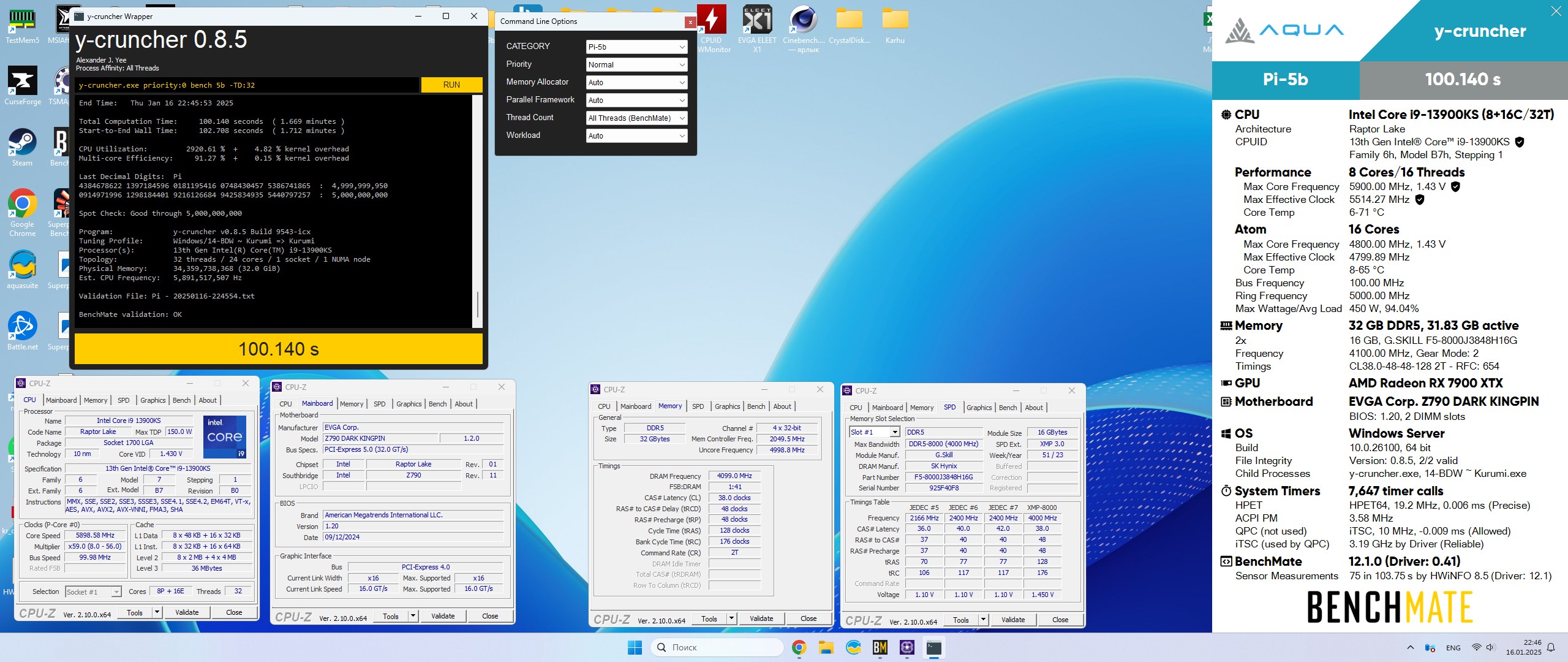Open the Workload dropdown
Image resolution: width=1568 pixels, height=662 pixels.
click(x=636, y=135)
